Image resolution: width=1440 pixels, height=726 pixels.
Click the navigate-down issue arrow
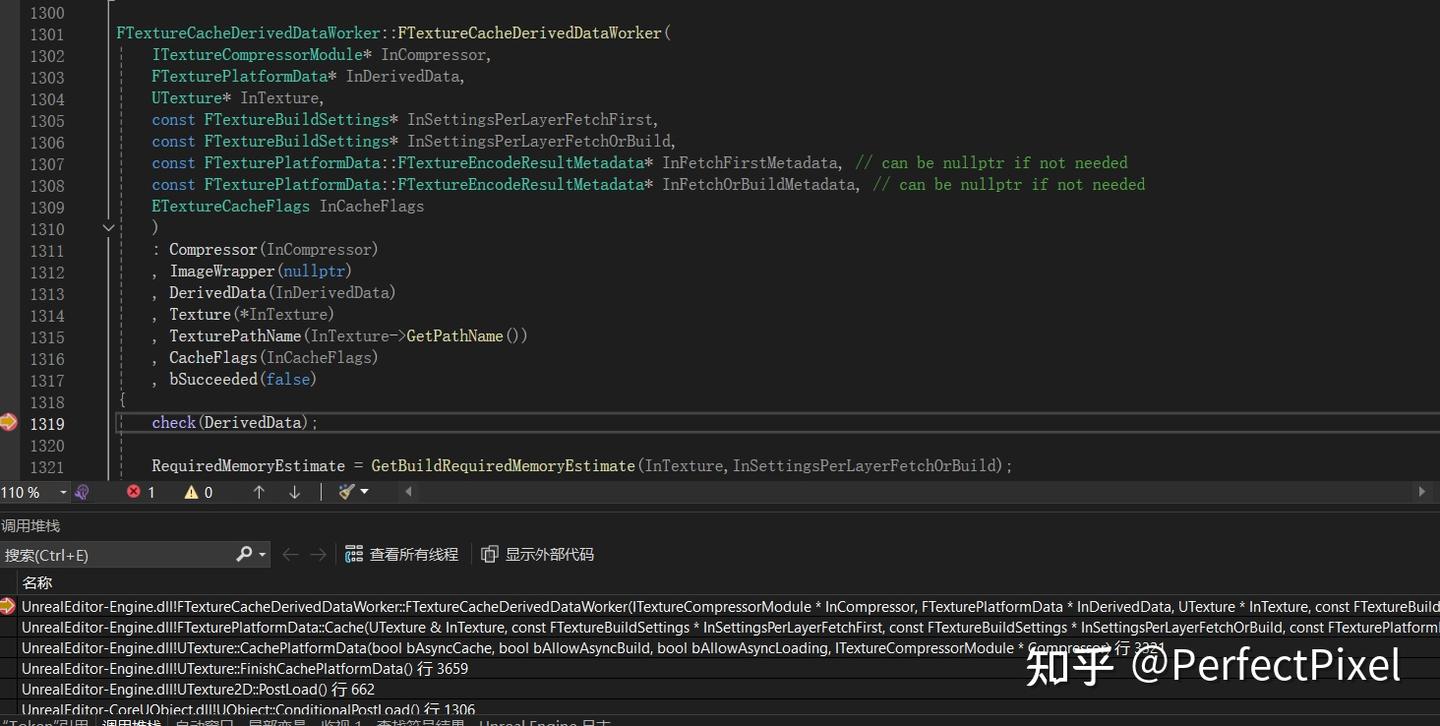click(293, 491)
